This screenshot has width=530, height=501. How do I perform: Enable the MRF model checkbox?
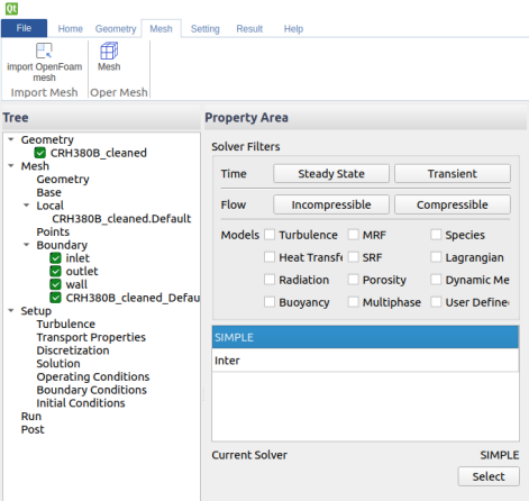pos(353,234)
